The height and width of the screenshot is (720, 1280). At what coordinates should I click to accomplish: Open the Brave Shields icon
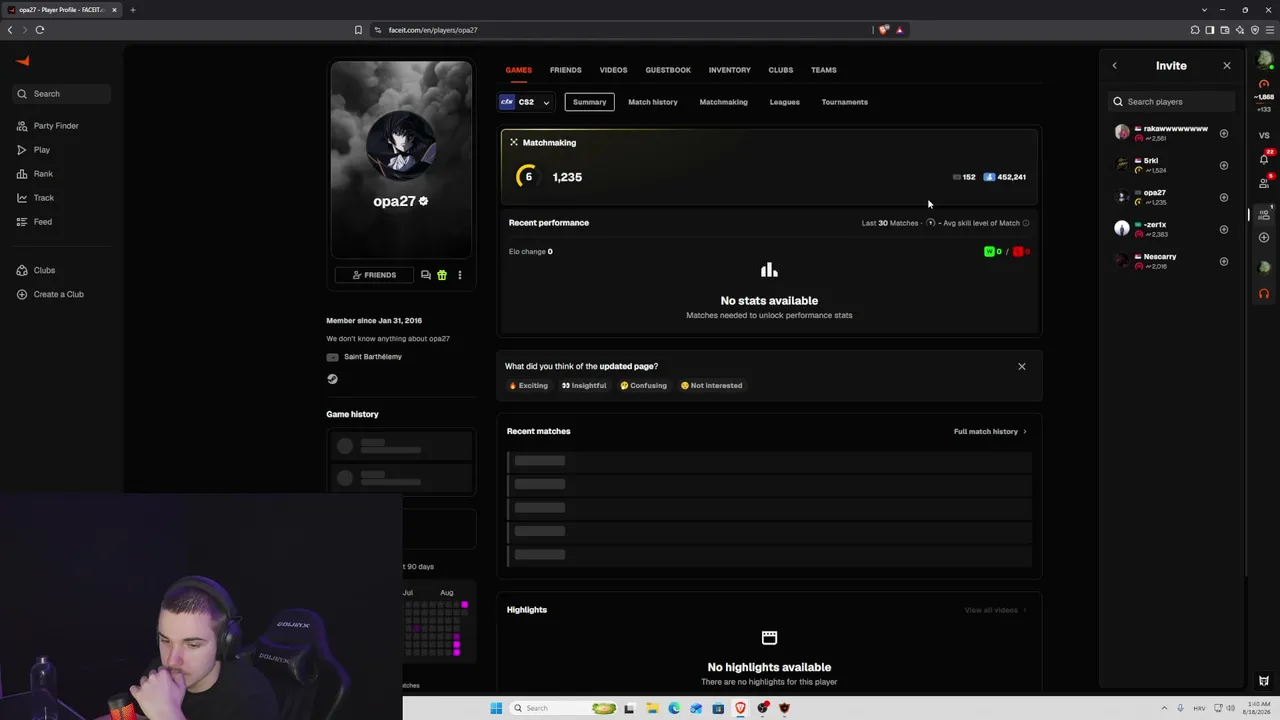(883, 30)
